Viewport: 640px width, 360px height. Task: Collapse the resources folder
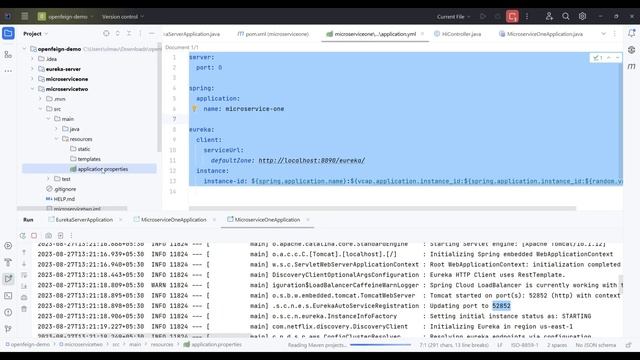coord(56,139)
